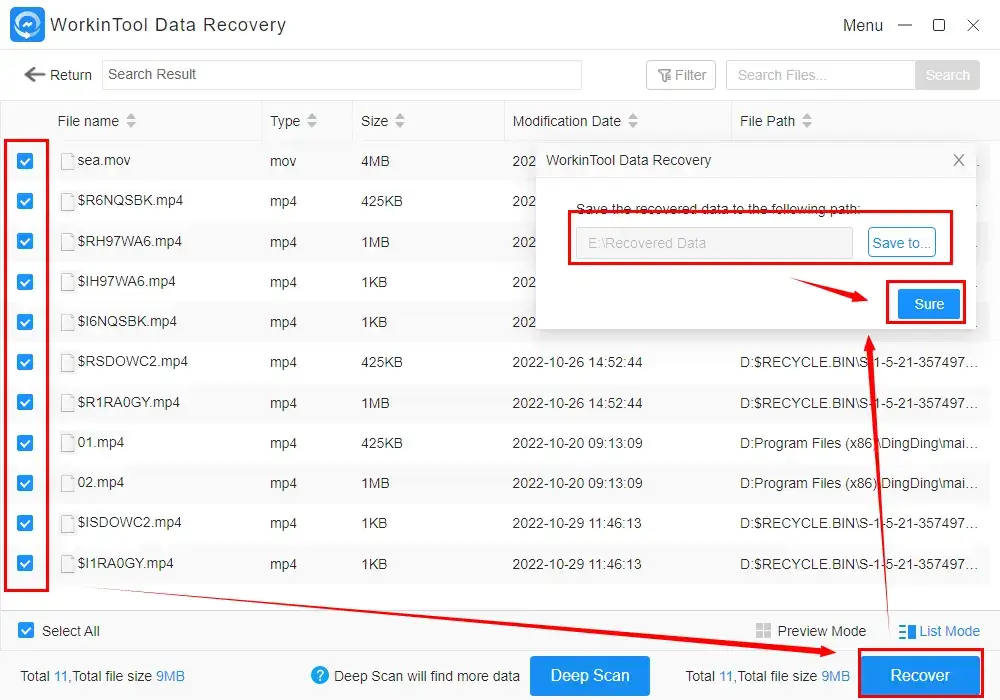The width and height of the screenshot is (1000, 700).
Task: Uncheck the 02.mp4 checkbox
Action: point(25,483)
